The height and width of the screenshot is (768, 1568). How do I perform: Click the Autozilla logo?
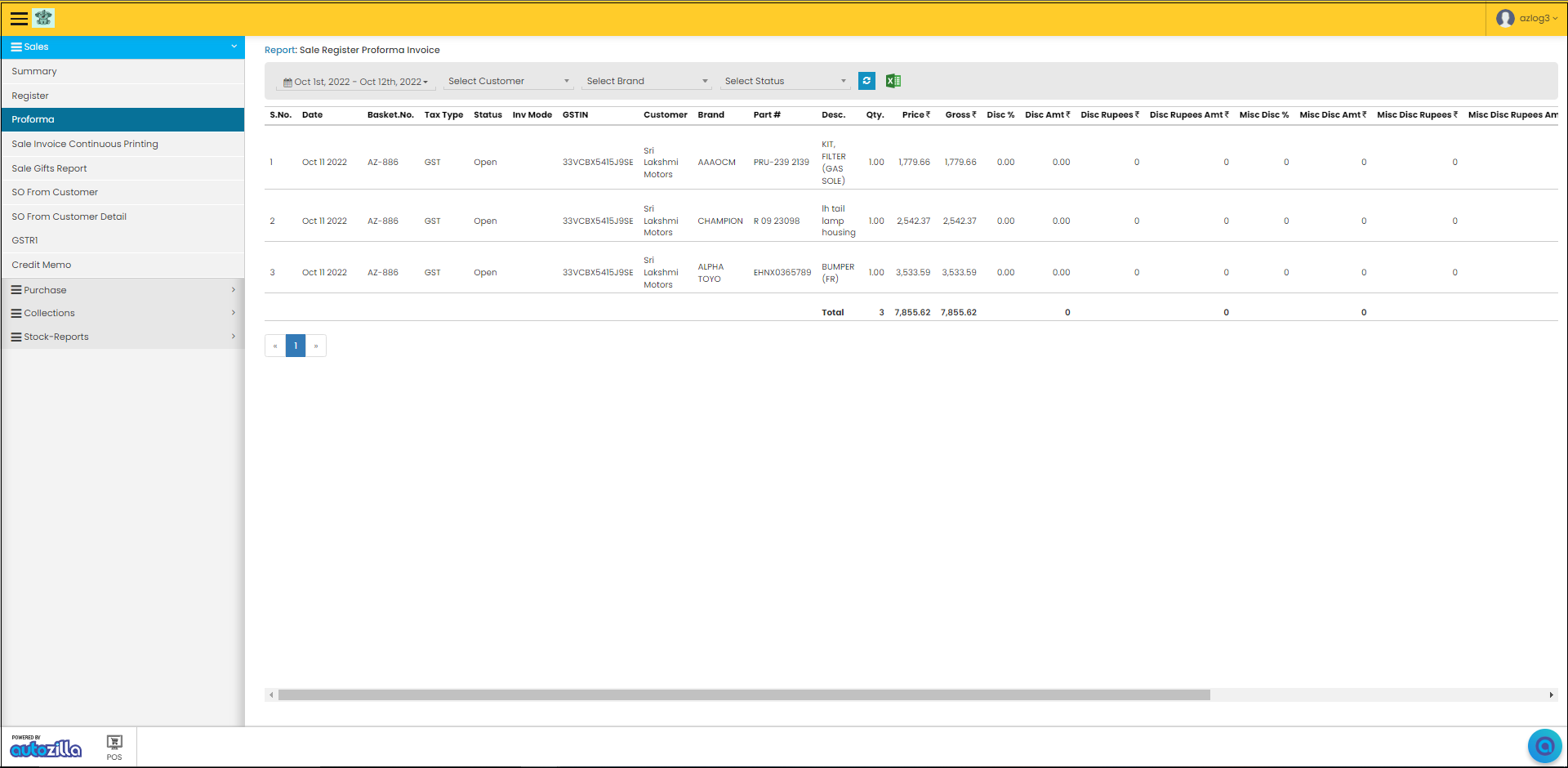point(46,747)
